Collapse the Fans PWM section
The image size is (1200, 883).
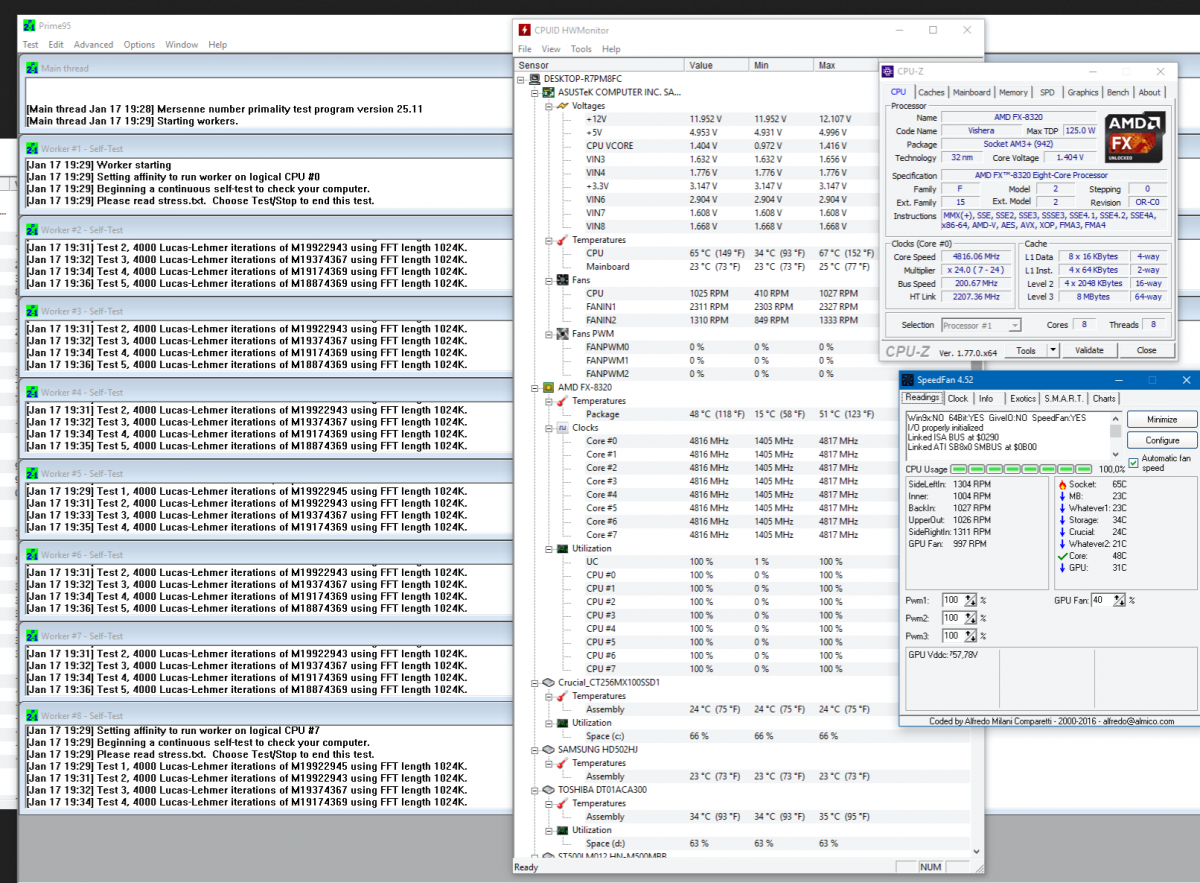[548, 333]
